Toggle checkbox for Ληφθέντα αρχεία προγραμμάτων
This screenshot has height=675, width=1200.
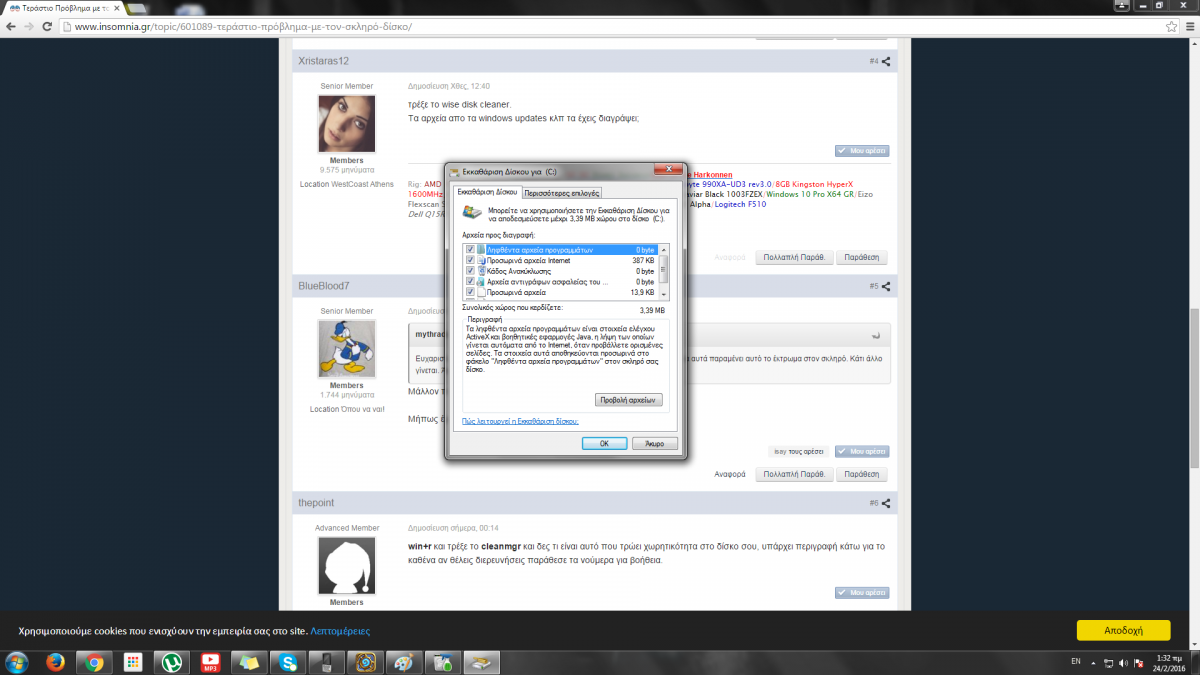point(470,250)
